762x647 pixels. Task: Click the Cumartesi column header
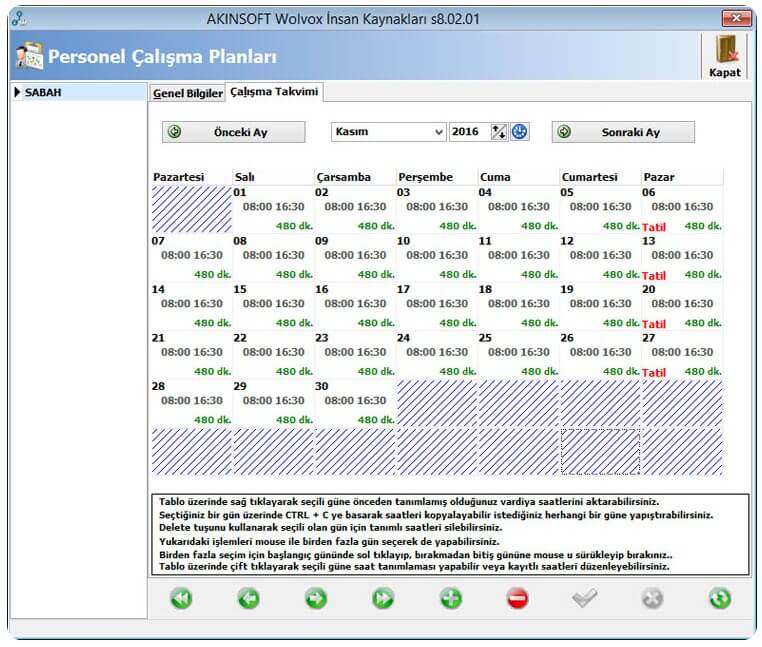coord(600,177)
